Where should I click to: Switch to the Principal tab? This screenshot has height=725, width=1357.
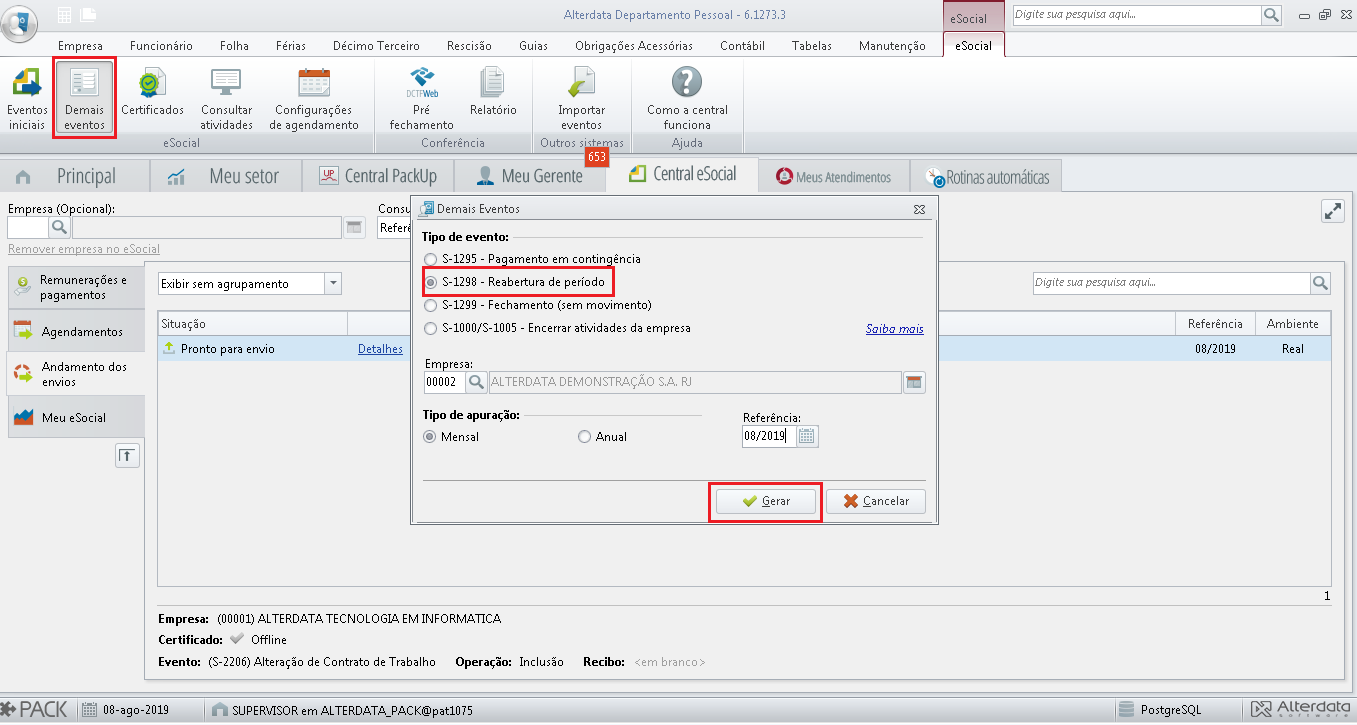coord(73,176)
